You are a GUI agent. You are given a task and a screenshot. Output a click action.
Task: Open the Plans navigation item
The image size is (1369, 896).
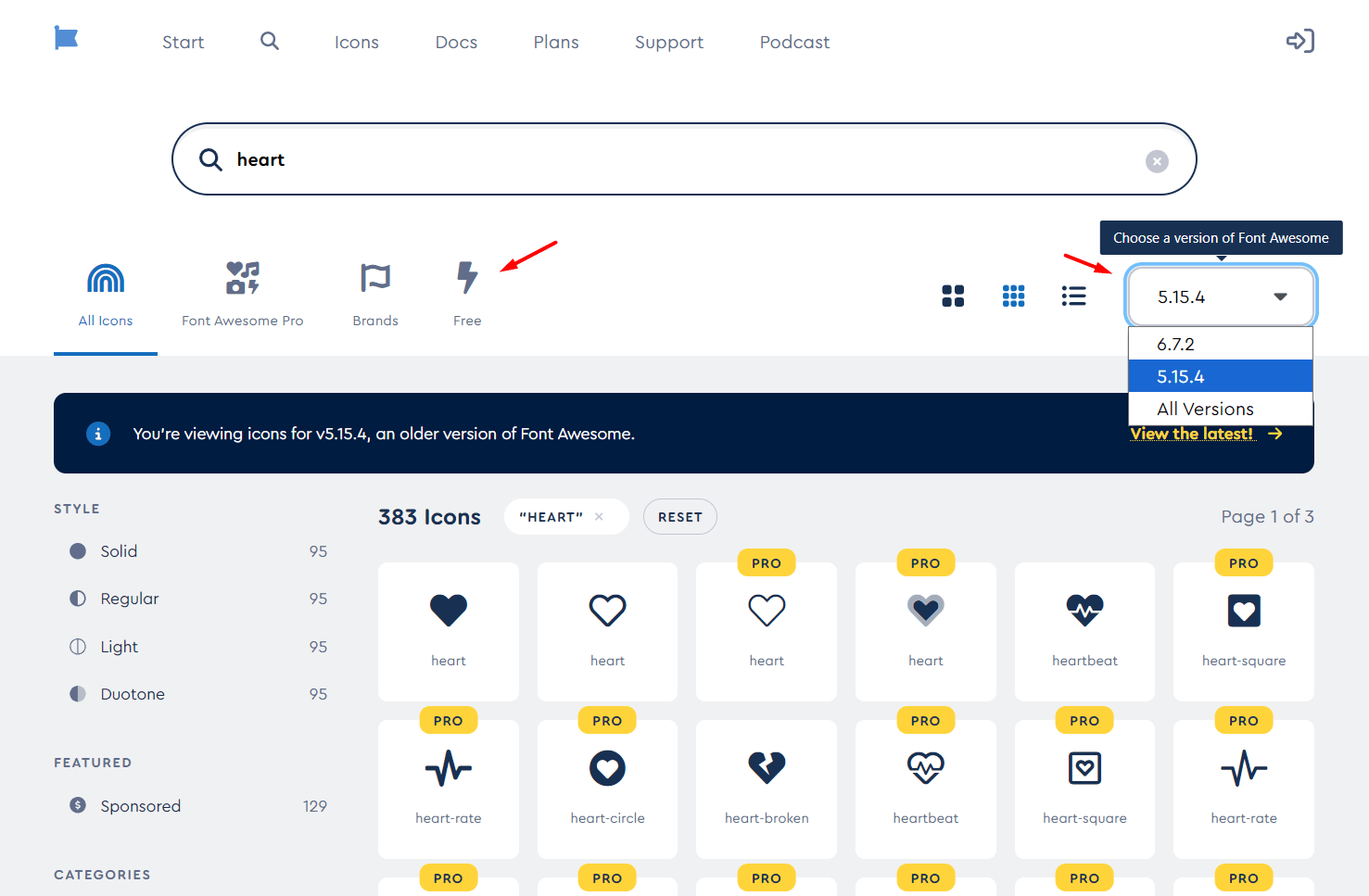point(556,42)
